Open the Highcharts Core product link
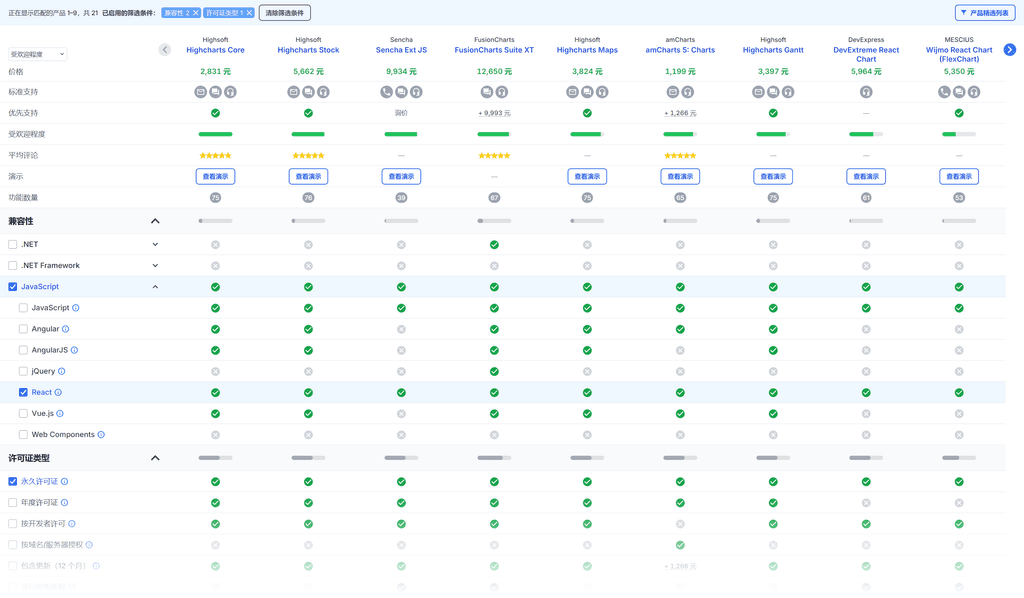Image resolution: width=1024 pixels, height=598 pixels. [x=216, y=50]
